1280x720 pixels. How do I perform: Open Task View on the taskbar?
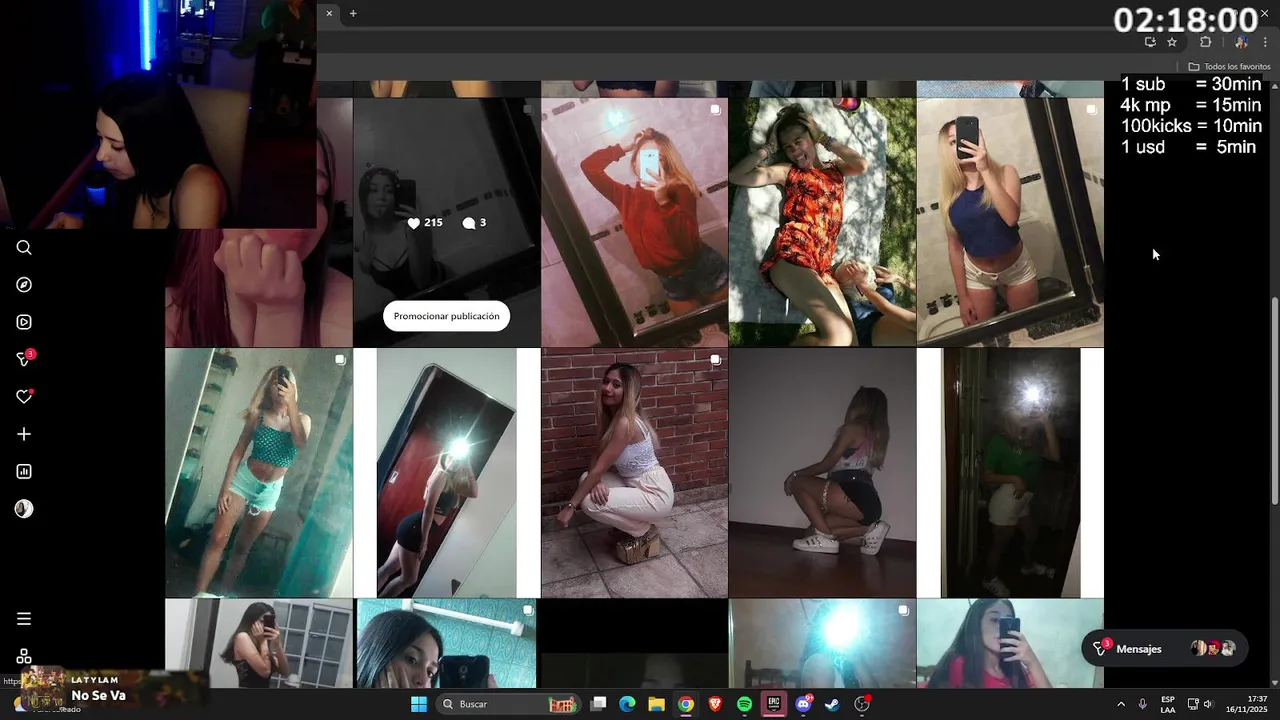click(598, 704)
